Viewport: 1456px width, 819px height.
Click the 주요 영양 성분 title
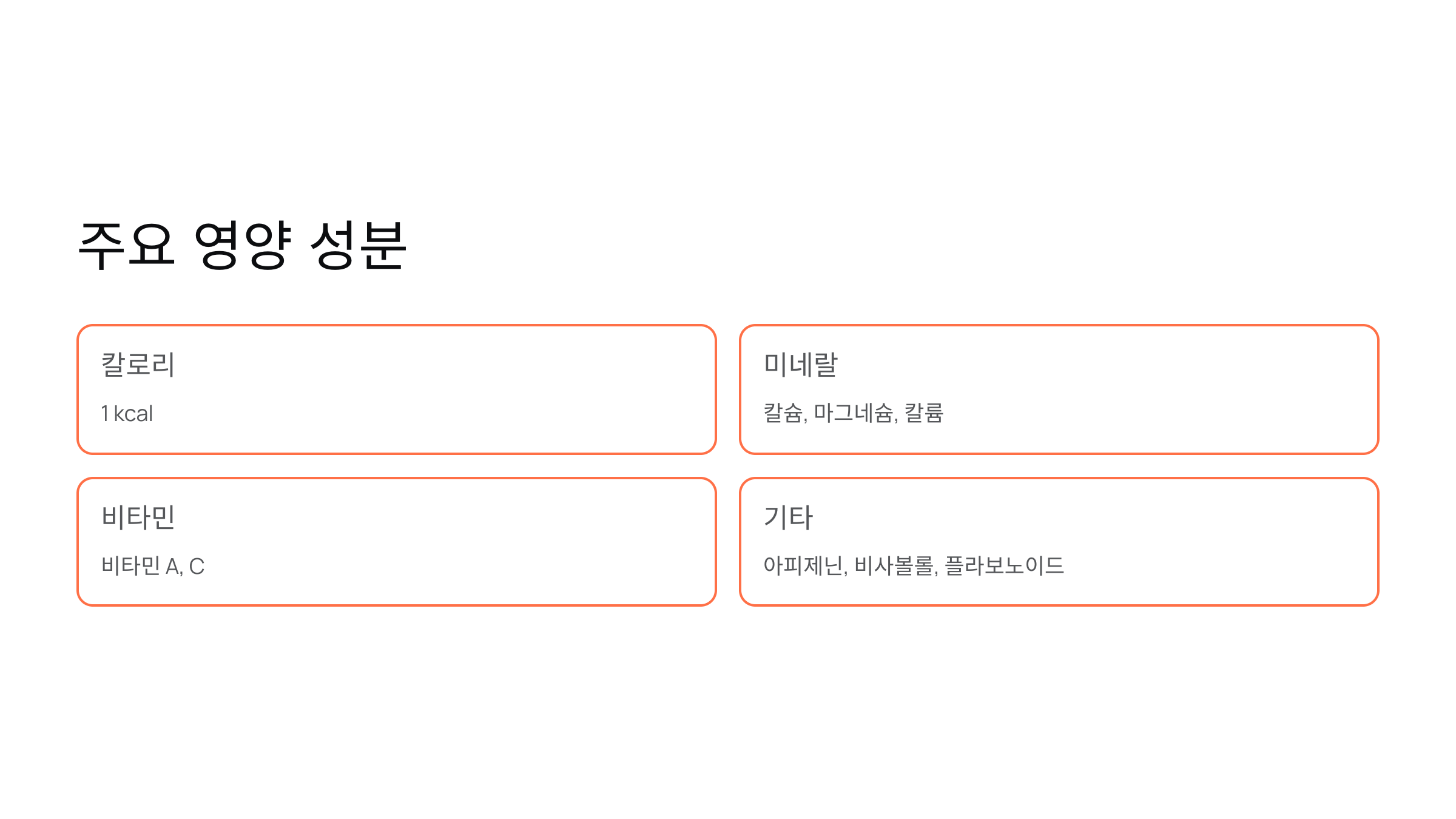point(242,245)
